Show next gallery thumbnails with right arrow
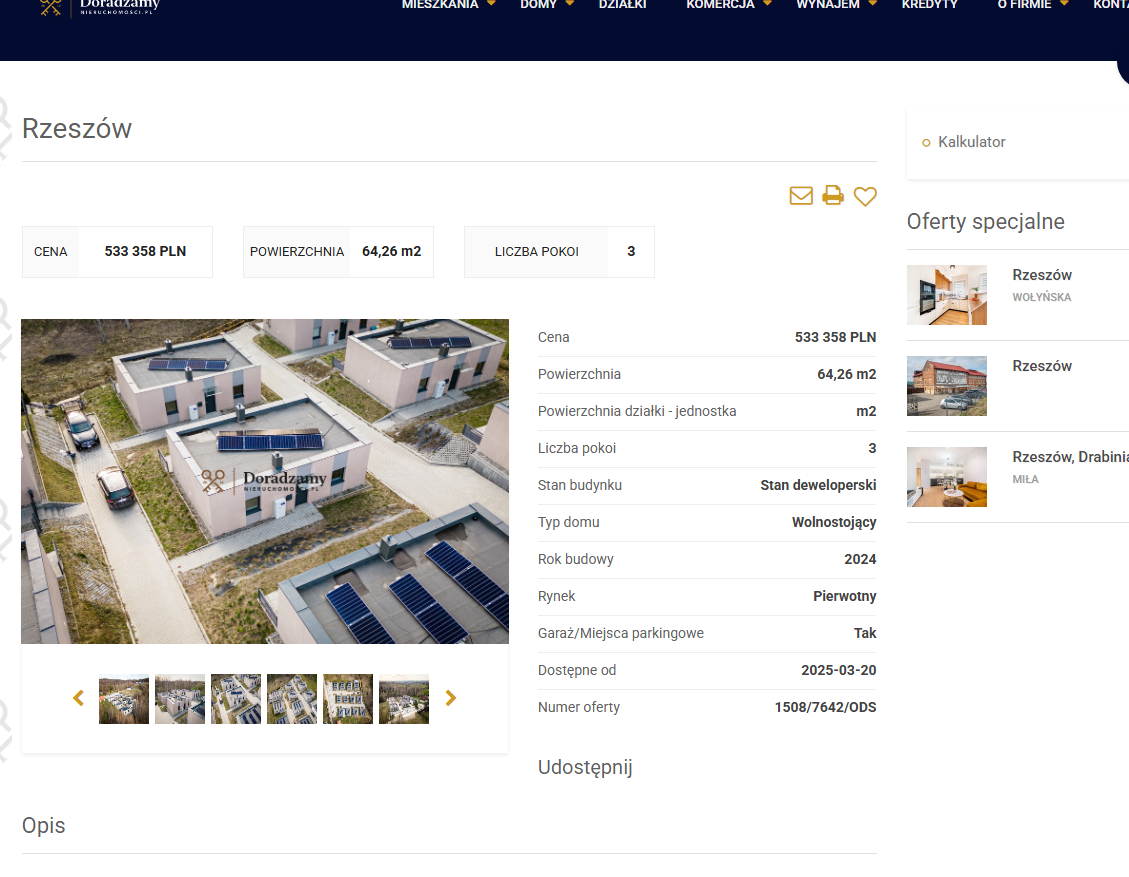Viewport: 1129px width, 877px height. click(451, 698)
